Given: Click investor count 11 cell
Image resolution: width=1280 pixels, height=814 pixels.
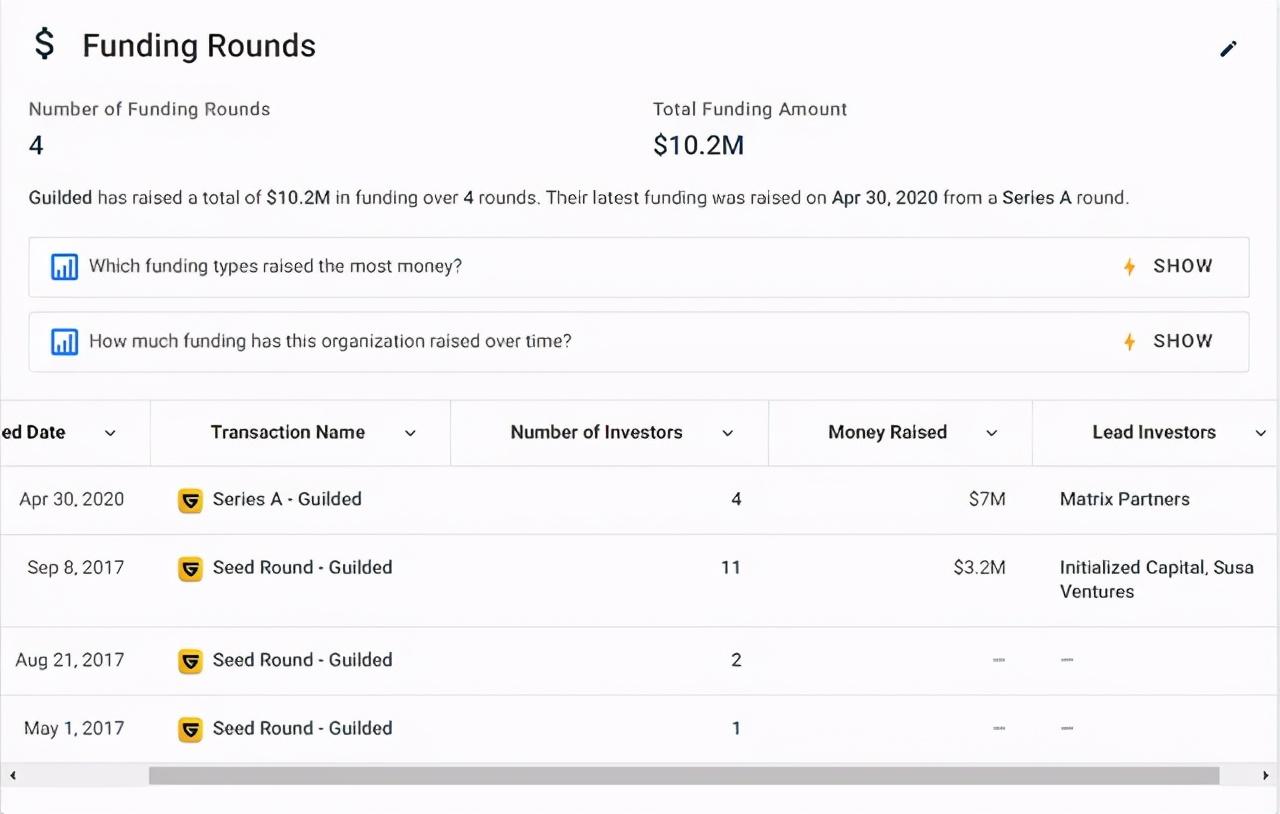Looking at the screenshot, I should (731, 567).
